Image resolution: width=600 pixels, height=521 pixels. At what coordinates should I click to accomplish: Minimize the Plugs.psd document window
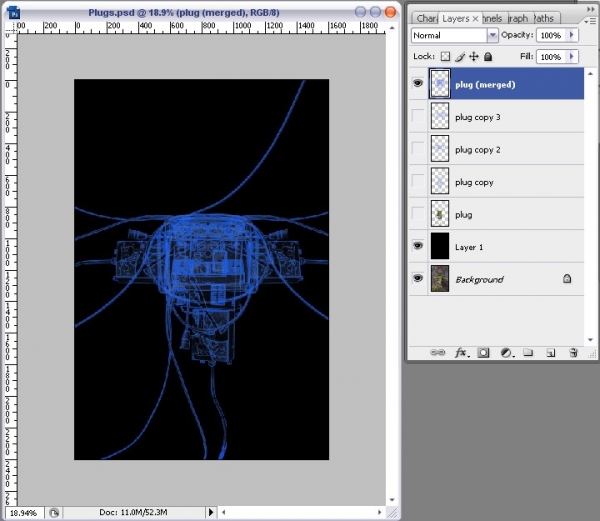(360, 12)
